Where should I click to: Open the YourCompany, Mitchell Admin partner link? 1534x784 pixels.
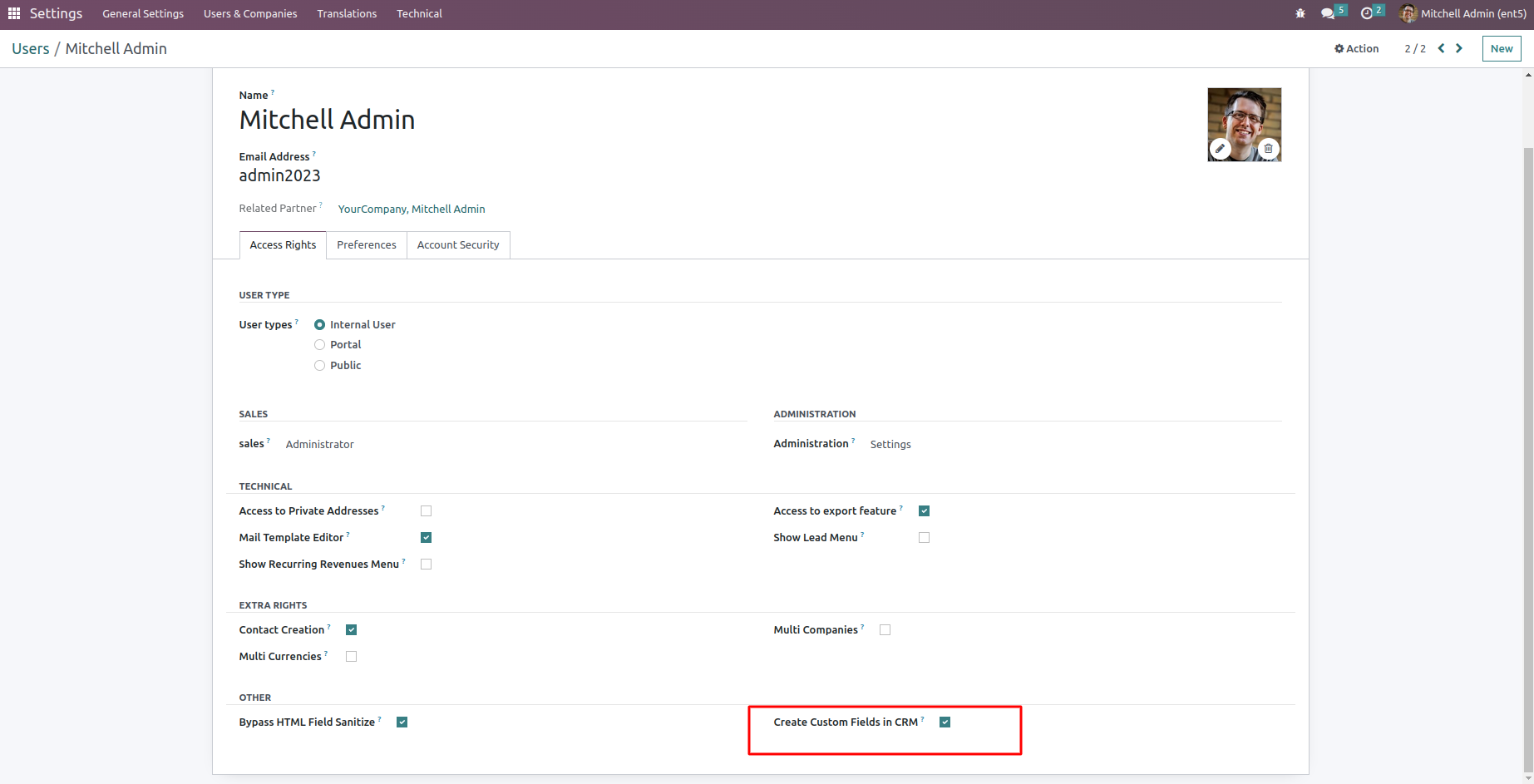click(412, 209)
